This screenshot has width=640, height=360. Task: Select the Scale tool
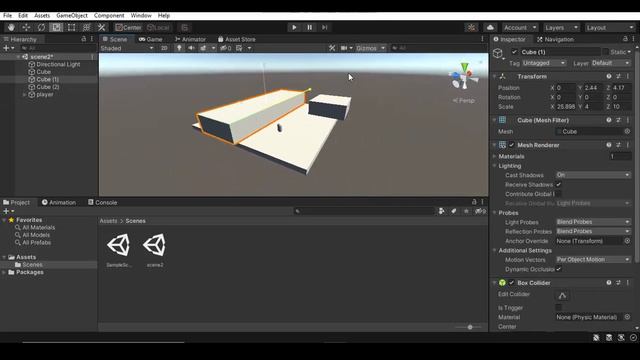point(56,27)
